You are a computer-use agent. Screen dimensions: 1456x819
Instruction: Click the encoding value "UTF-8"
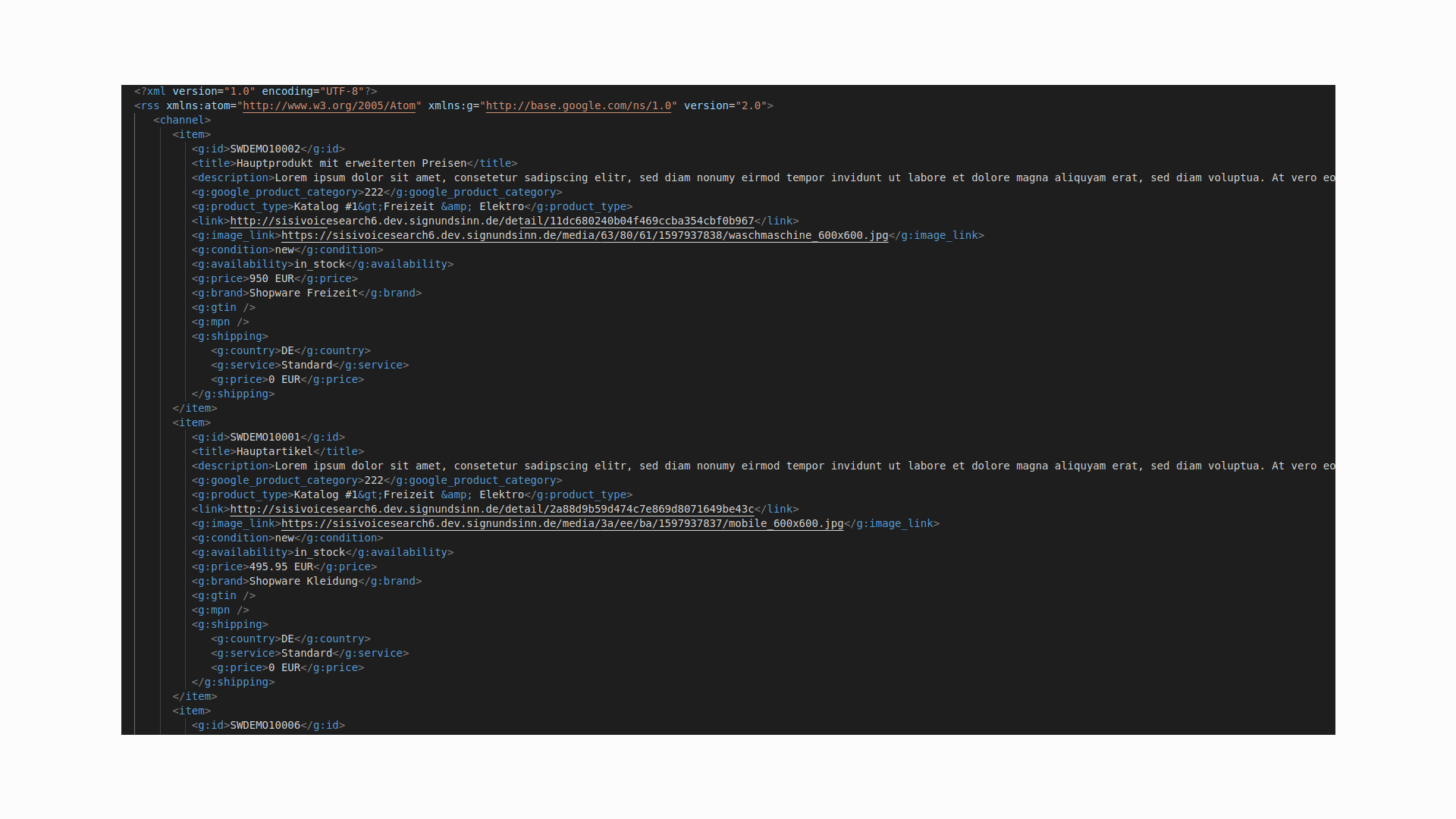tap(342, 91)
